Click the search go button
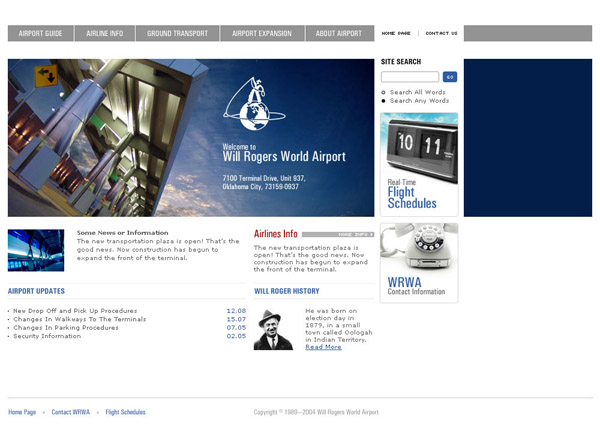Viewport: 600px width, 424px height. click(x=450, y=77)
